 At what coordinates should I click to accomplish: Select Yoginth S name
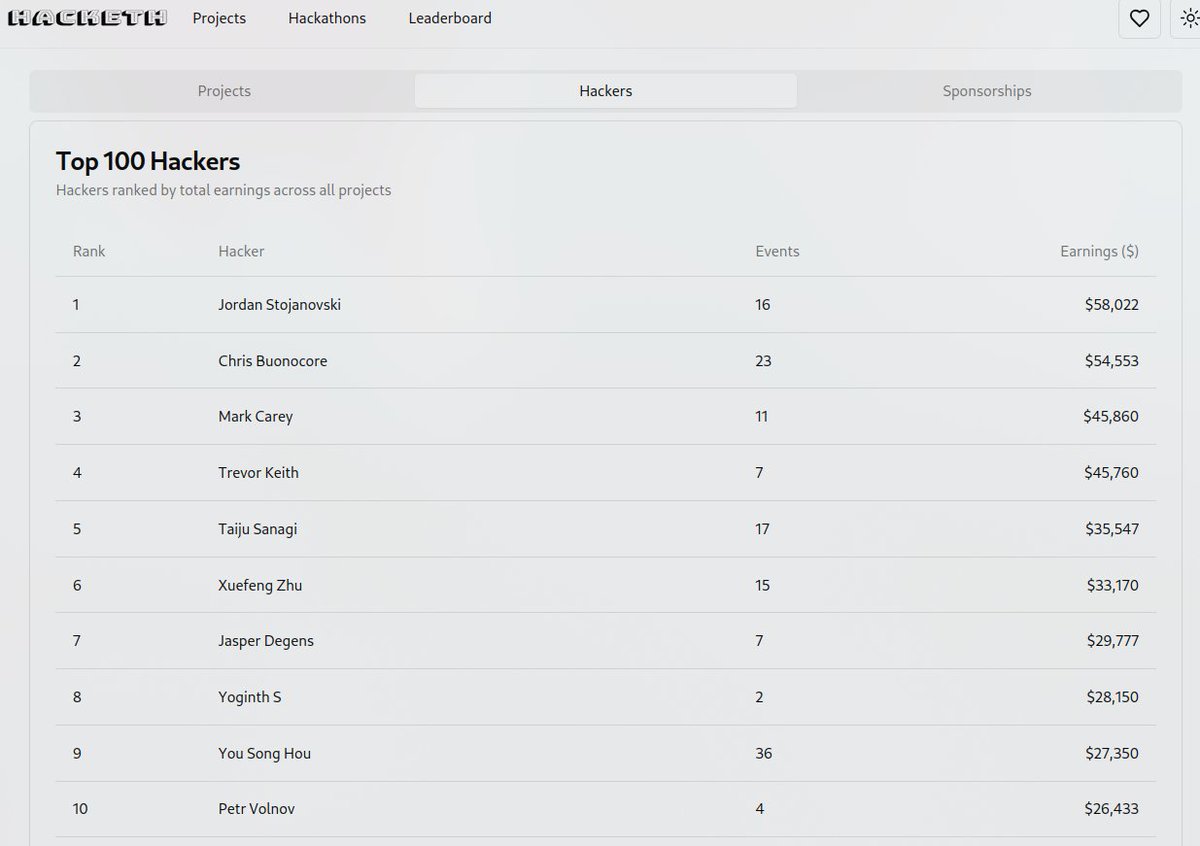[249, 697]
